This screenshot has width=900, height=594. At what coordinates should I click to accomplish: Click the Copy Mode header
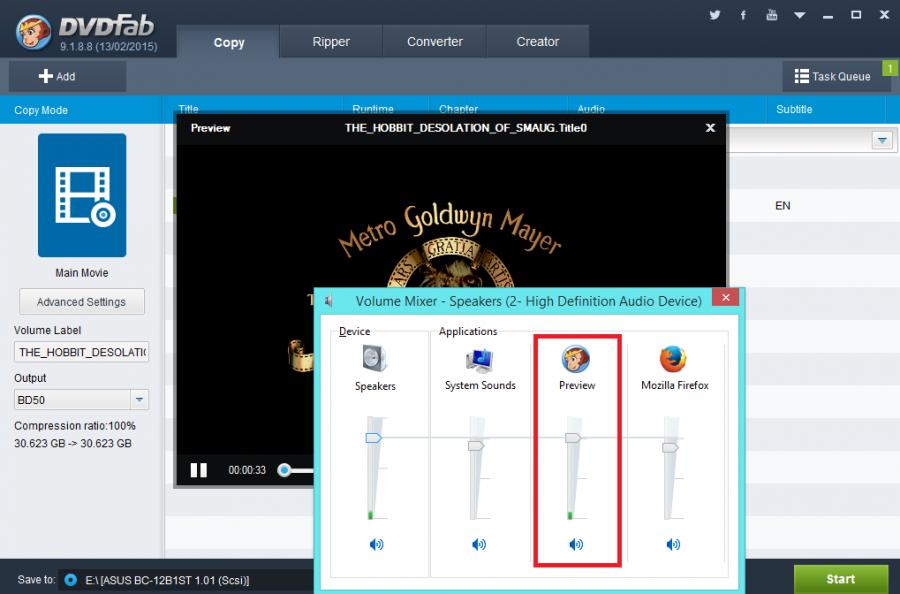(41, 110)
